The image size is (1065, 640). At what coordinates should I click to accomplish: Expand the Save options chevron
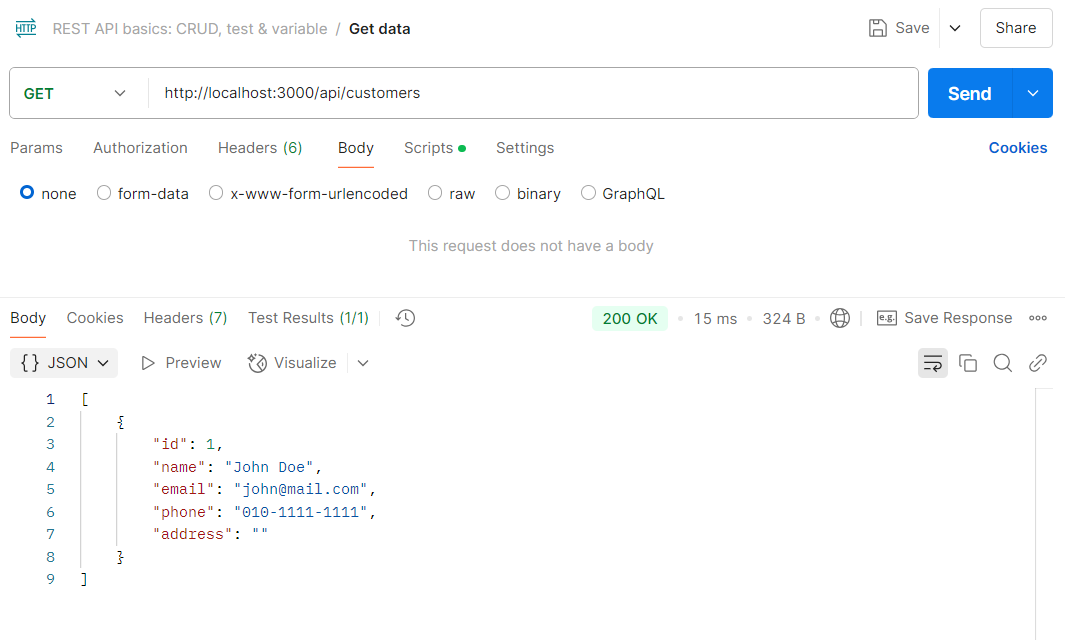955,28
